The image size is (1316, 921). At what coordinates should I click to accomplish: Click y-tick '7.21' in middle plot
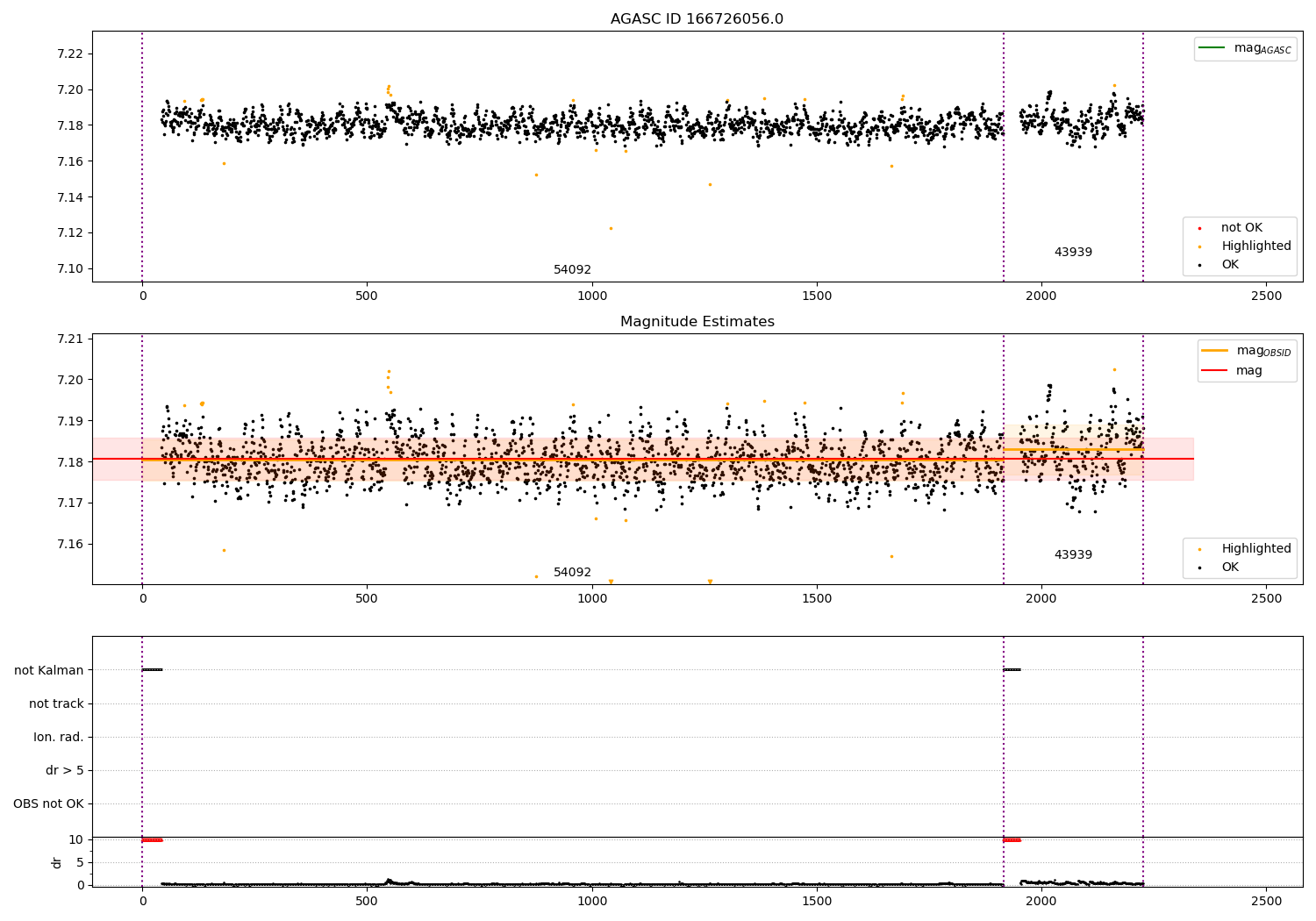(68, 339)
